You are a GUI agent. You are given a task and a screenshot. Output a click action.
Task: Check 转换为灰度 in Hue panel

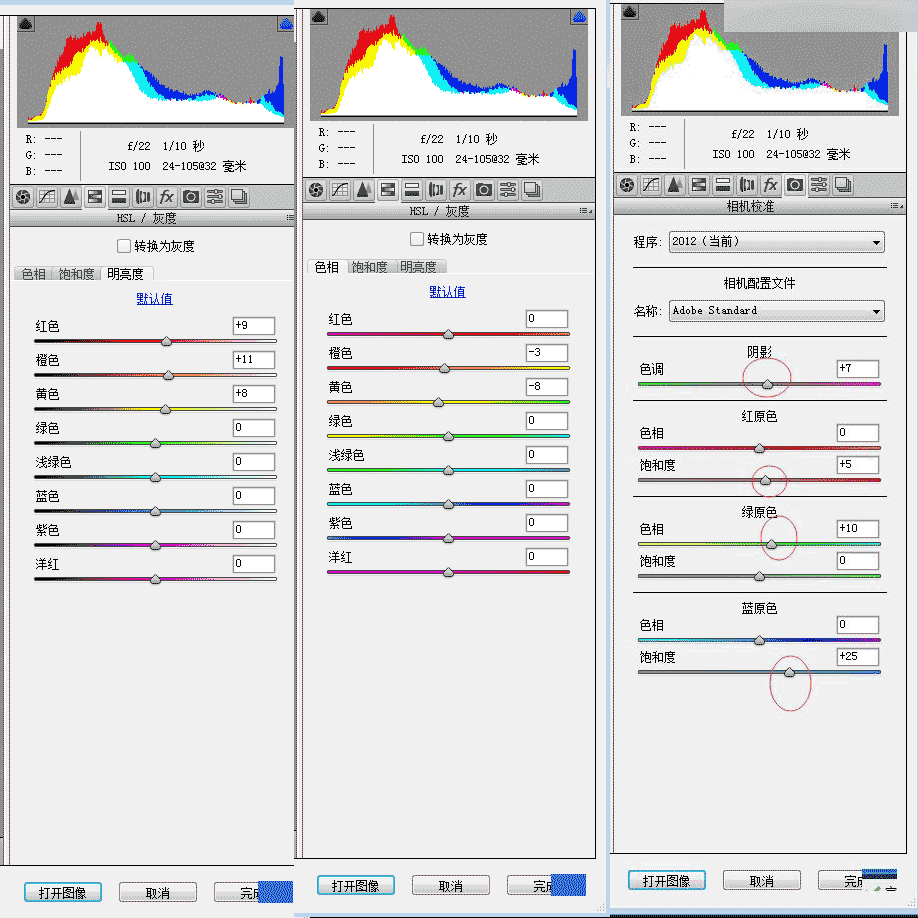[x=417, y=239]
